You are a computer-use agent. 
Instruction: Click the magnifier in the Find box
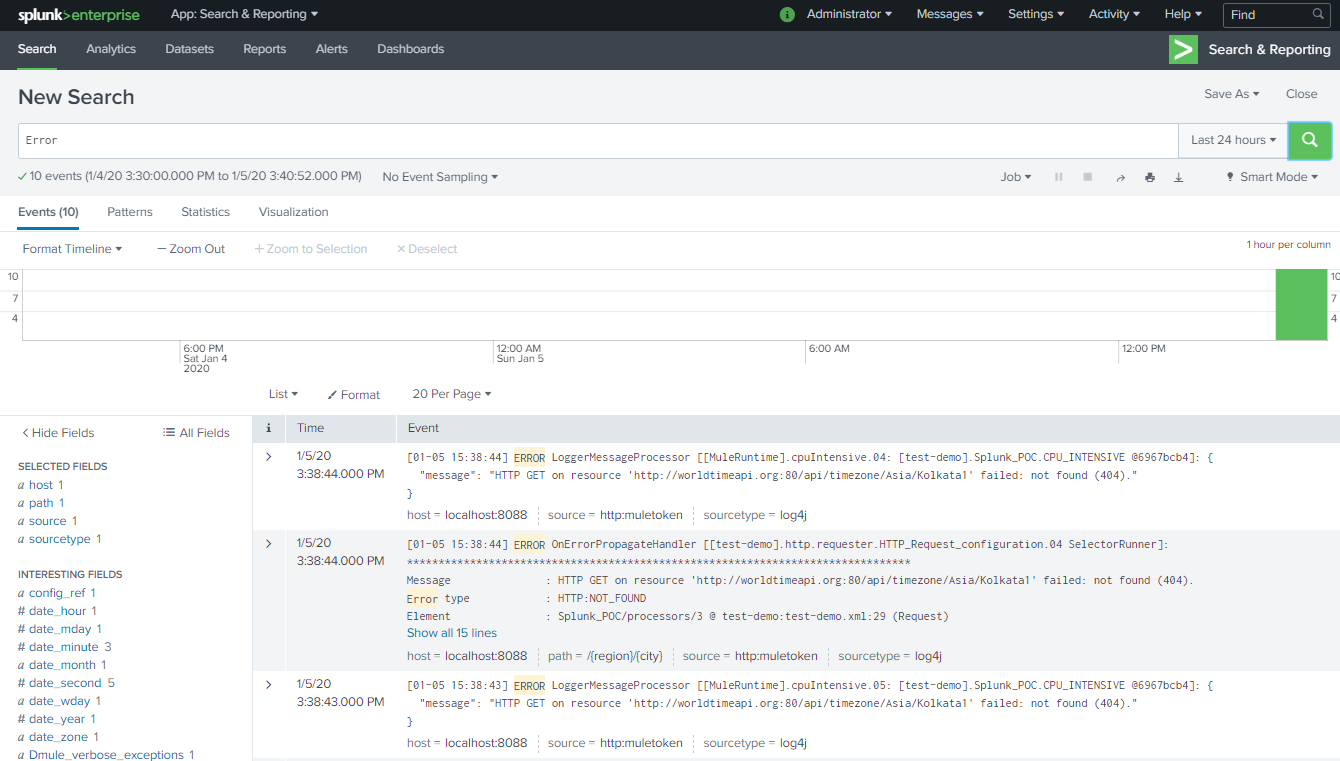(x=1318, y=14)
